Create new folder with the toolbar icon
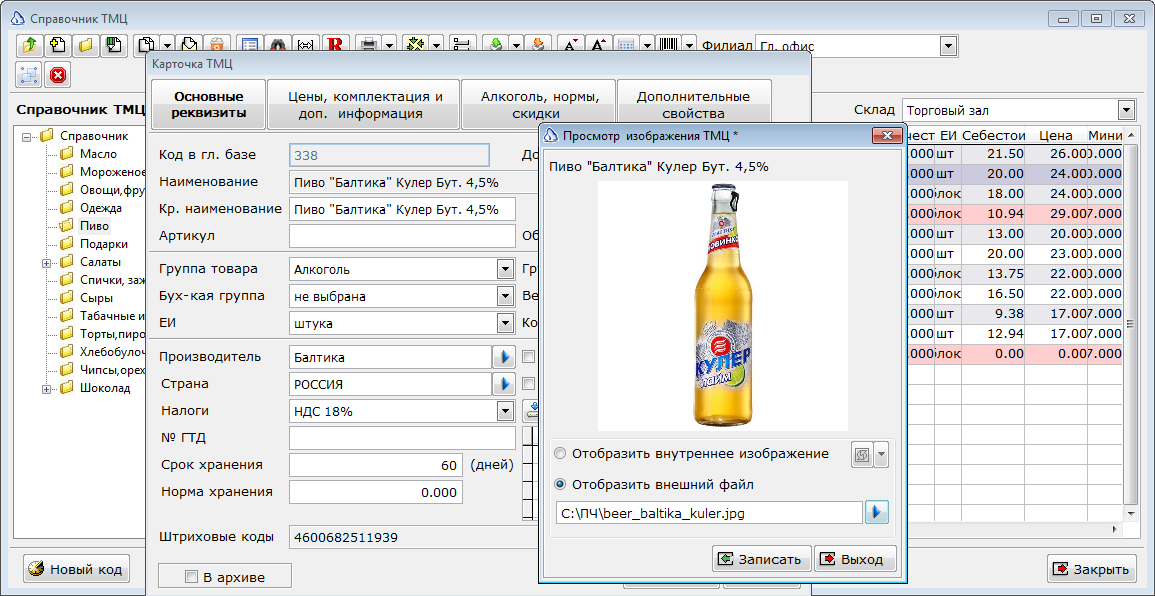 click(x=57, y=45)
